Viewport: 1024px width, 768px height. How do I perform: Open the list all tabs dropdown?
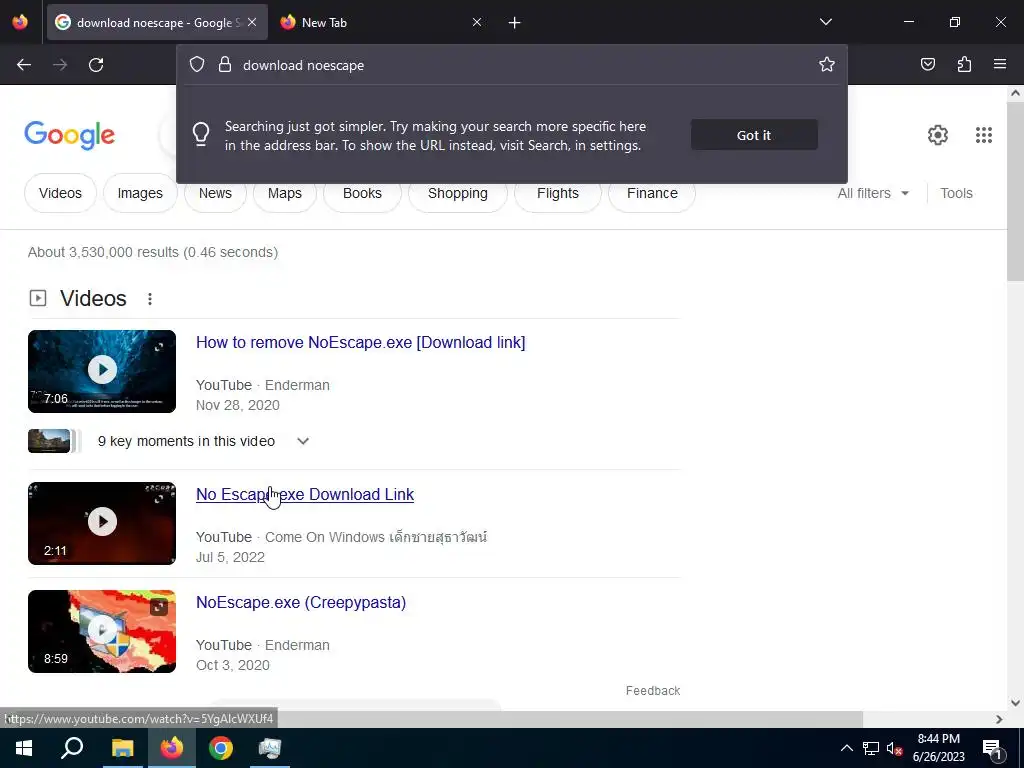pyautogui.click(x=825, y=22)
